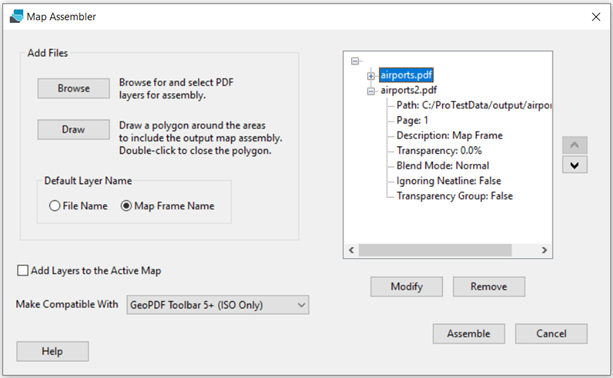Image resolution: width=613 pixels, height=378 pixels.
Task: Click the horizontal scrollbar left arrow
Action: (x=351, y=250)
